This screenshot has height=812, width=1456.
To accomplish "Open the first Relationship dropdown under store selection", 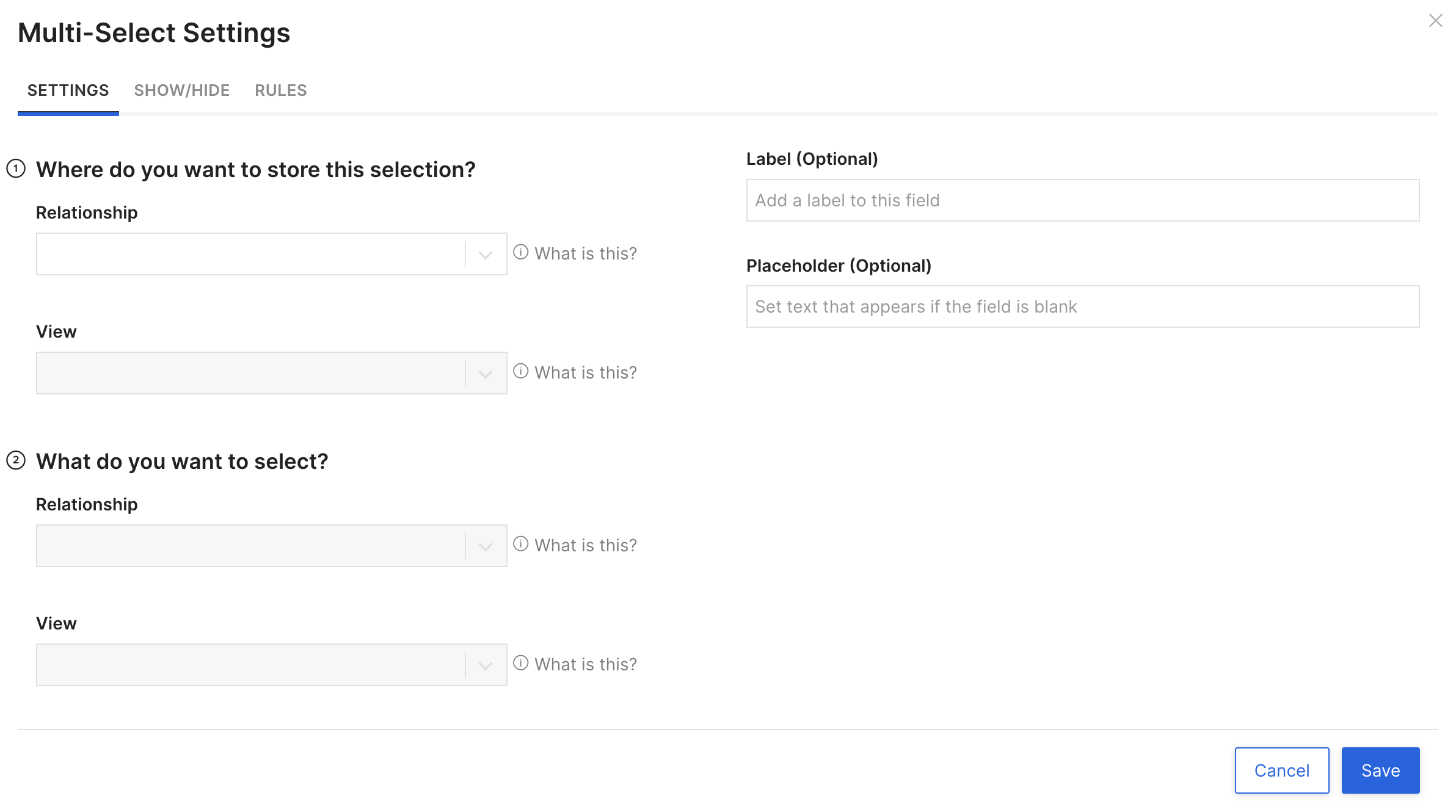I will 271,254.
